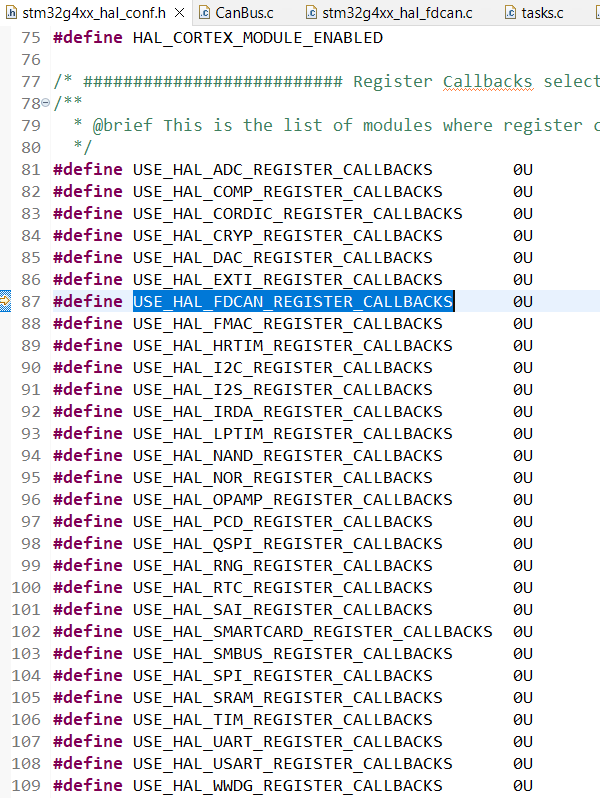Switch to the stm32g4xx_hal_conf.h tab
The width and height of the screenshot is (600, 798).
point(94,13)
